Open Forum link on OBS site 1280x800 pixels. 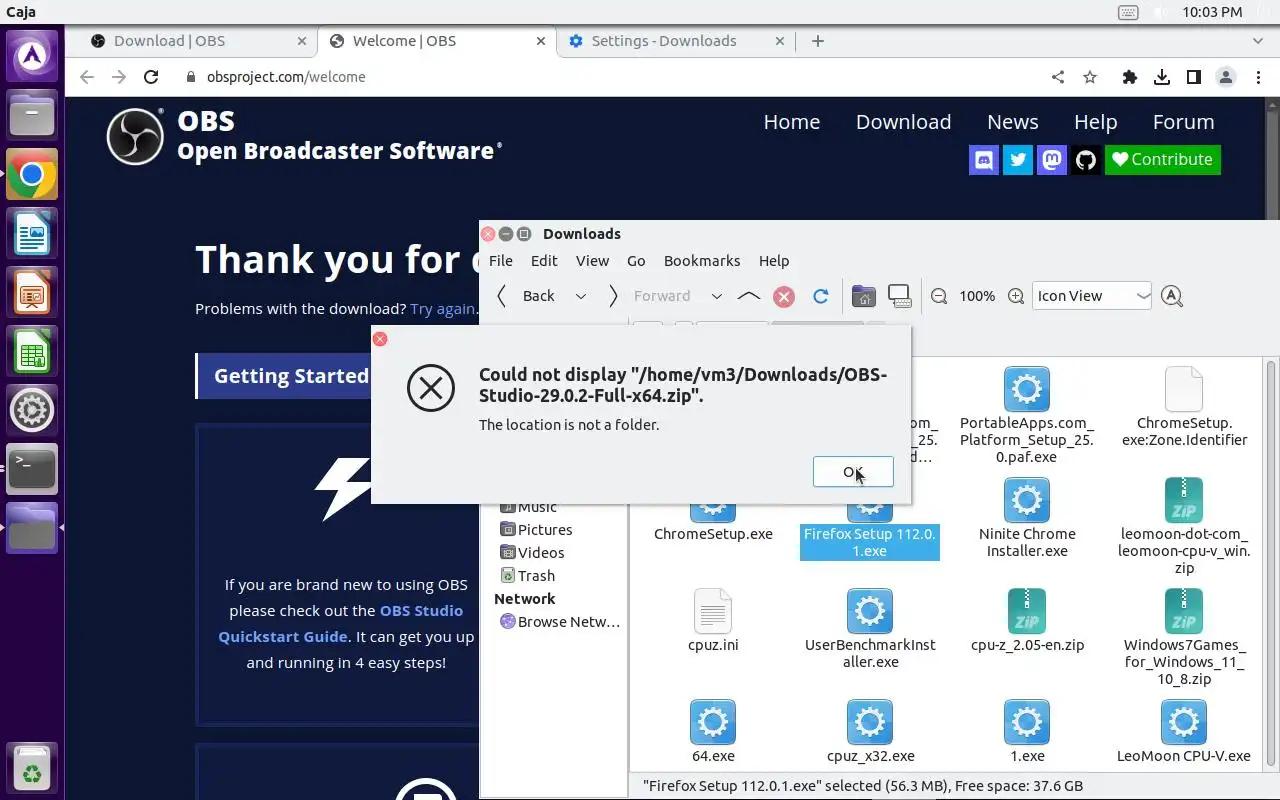point(1184,122)
